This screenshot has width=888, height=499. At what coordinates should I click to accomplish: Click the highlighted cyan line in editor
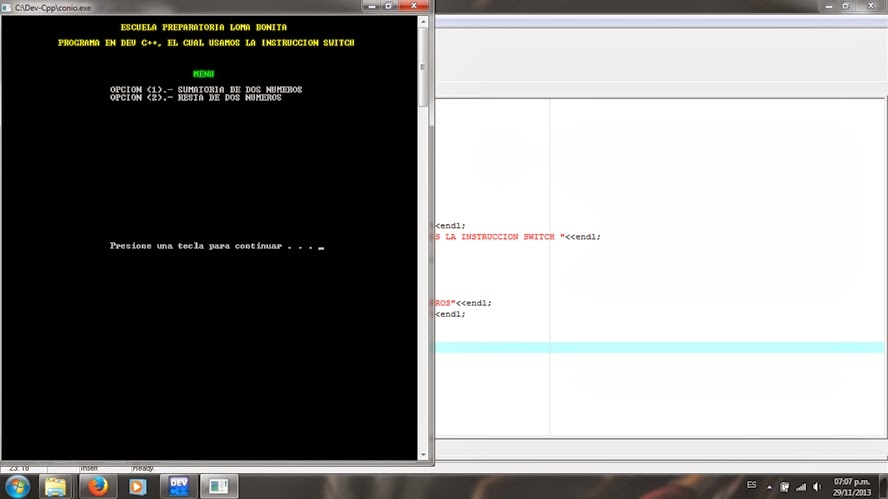pos(660,347)
